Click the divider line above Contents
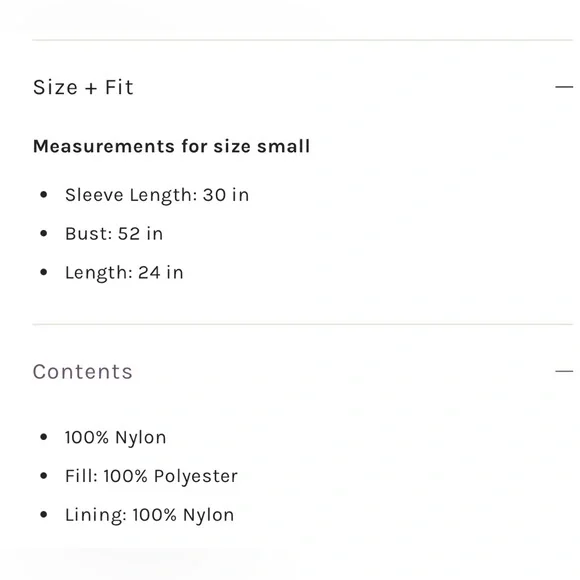The width and height of the screenshot is (580, 580). point(303,324)
